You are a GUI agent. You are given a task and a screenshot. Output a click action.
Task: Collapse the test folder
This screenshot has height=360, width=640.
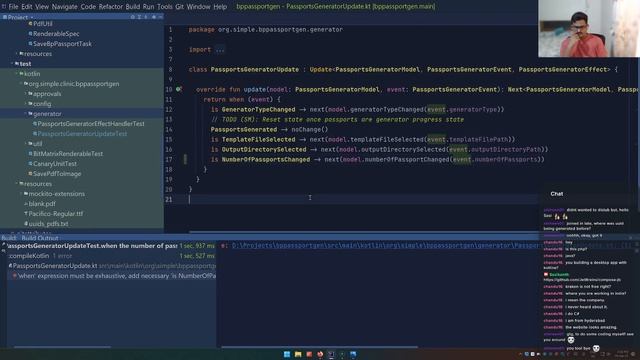pos(12,64)
